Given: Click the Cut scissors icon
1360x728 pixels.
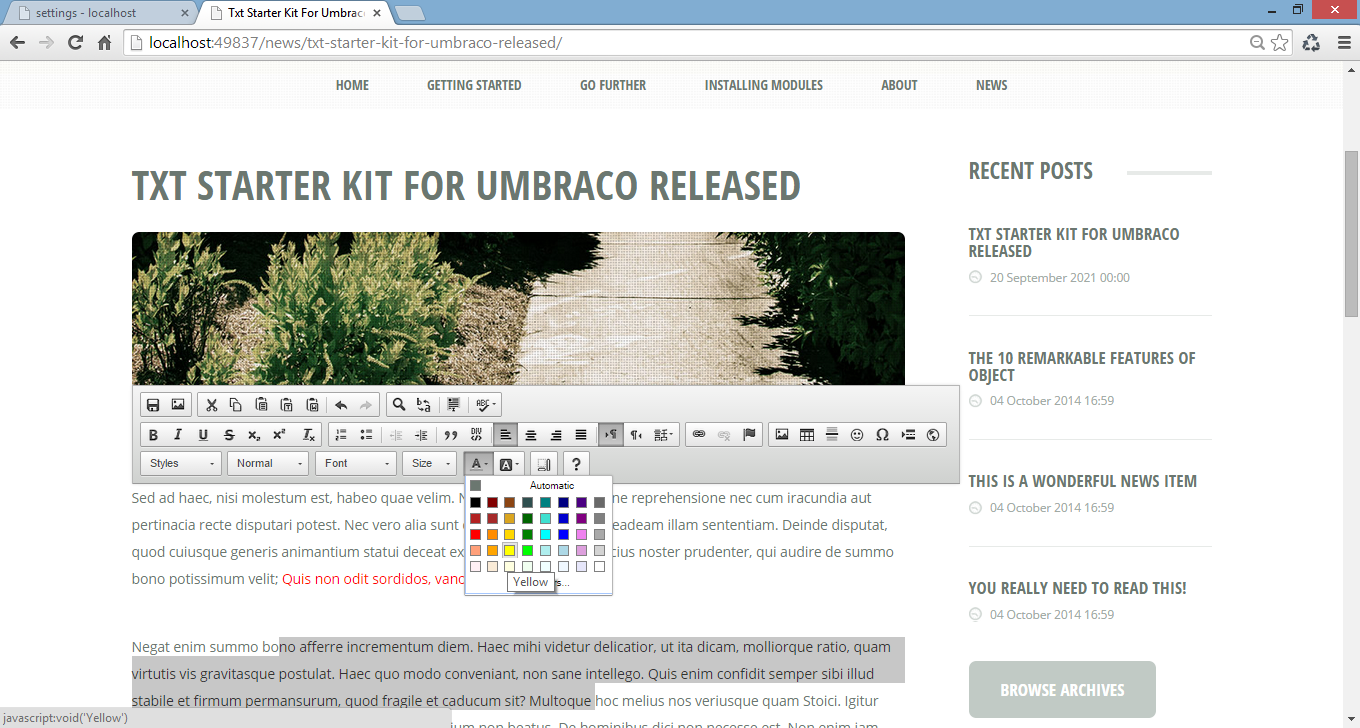Looking at the screenshot, I should click(x=211, y=405).
